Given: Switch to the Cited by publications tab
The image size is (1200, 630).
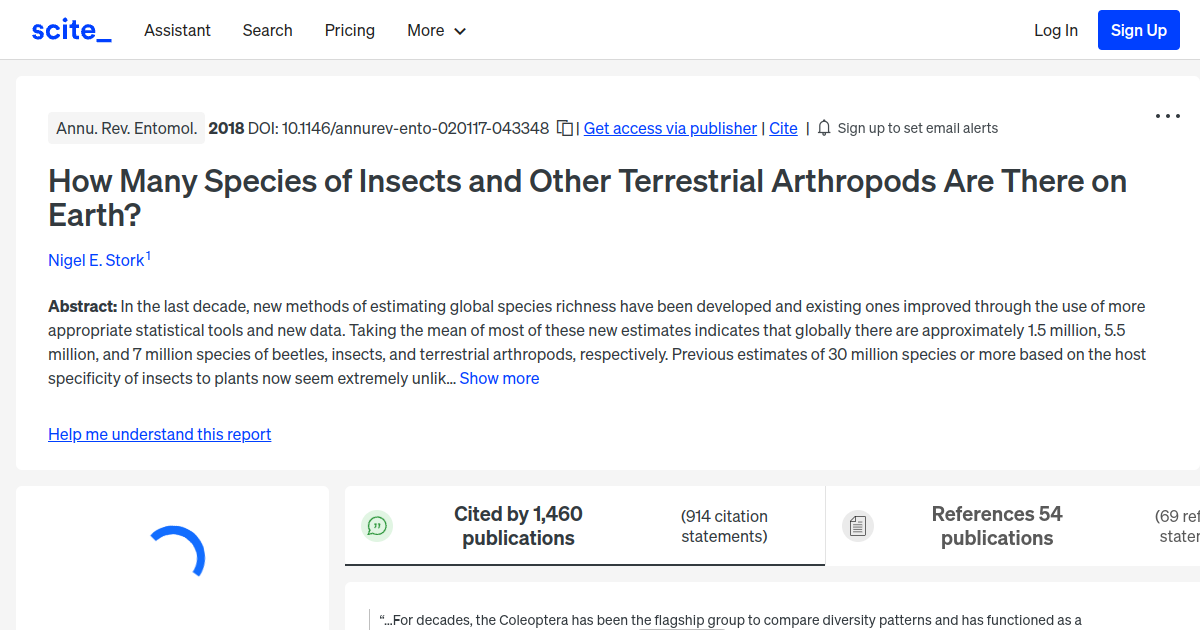Looking at the screenshot, I should pyautogui.click(x=518, y=525).
